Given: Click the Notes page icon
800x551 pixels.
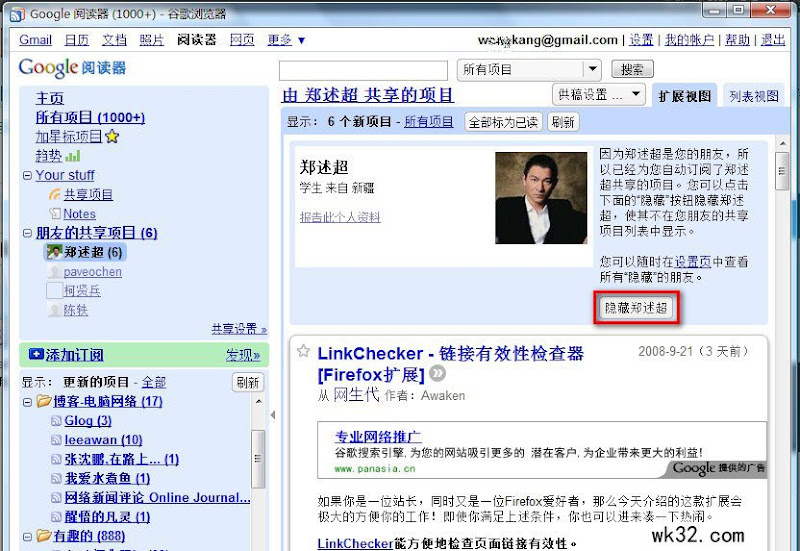Looking at the screenshot, I should point(55,214).
